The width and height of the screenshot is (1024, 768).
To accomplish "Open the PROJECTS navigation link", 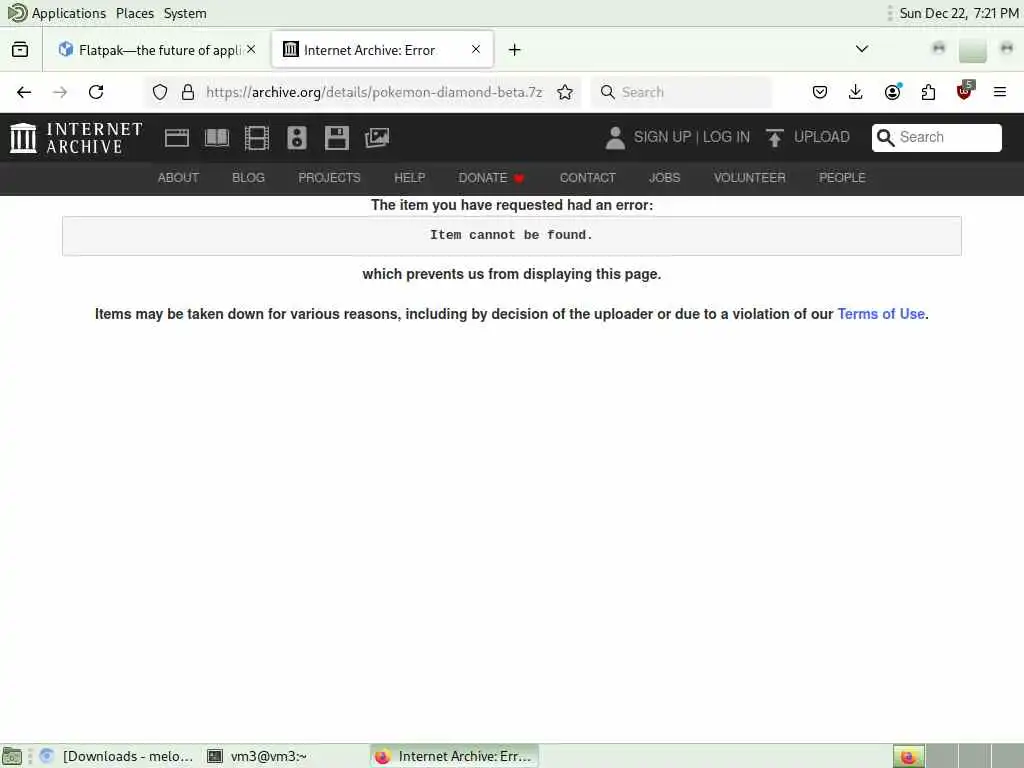I will [329, 178].
